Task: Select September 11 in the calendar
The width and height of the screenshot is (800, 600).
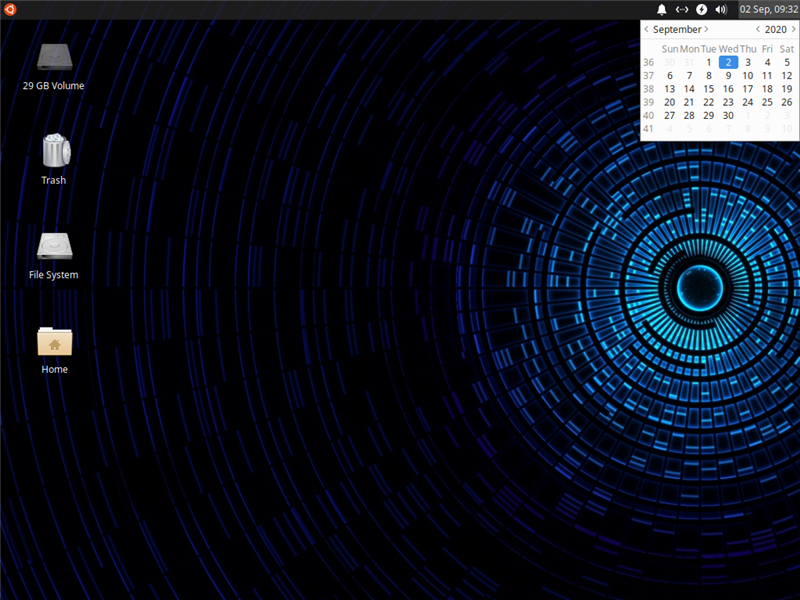Action: (x=767, y=76)
